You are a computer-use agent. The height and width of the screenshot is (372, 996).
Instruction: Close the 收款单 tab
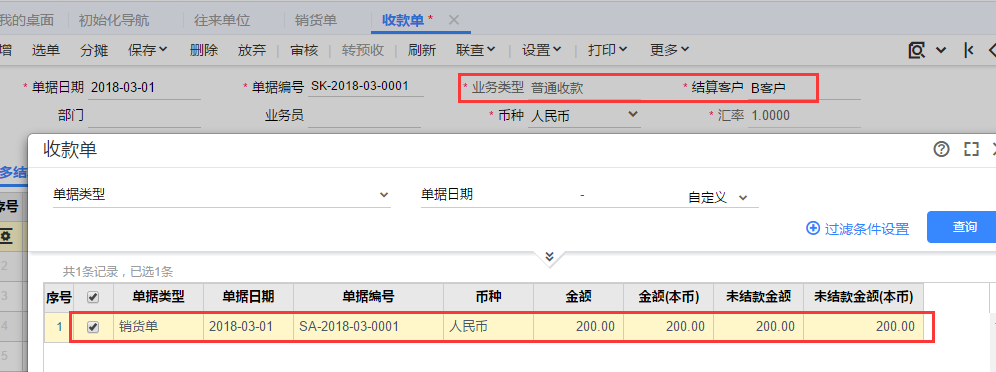454,20
